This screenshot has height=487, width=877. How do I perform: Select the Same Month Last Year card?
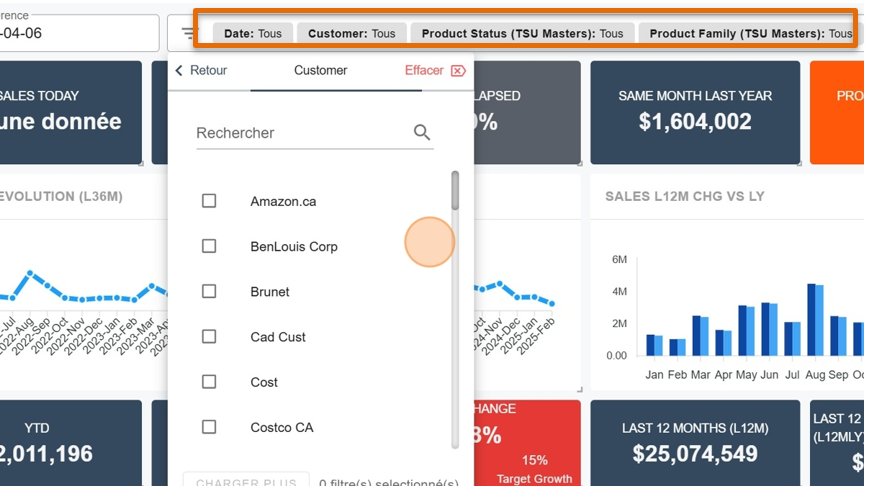pos(695,112)
